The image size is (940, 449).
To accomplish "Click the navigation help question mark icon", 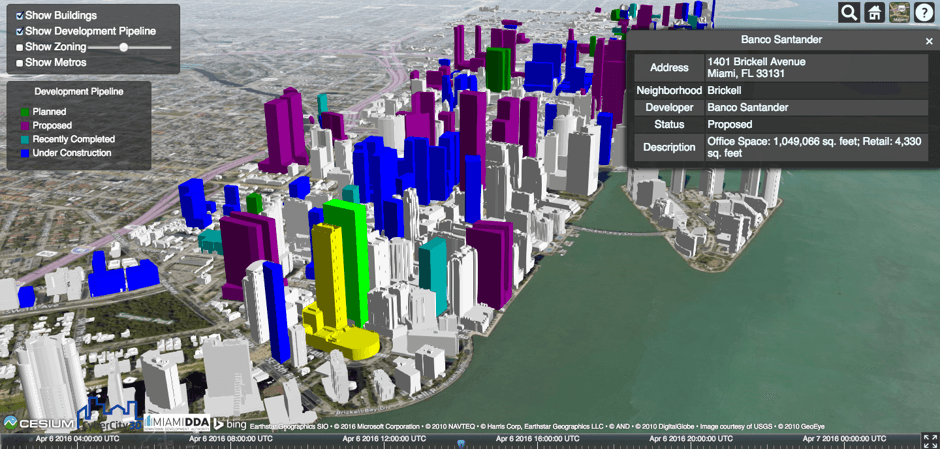I will (x=924, y=12).
